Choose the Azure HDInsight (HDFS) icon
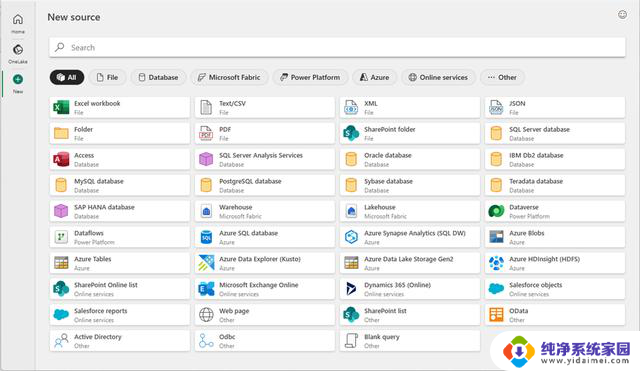640x371 pixels. 496,263
